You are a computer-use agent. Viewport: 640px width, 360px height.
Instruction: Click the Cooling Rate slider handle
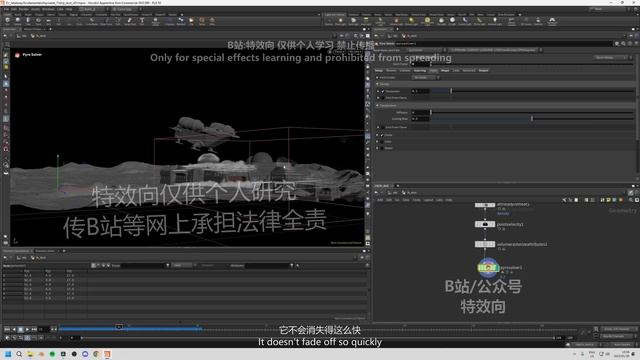[532, 118]
